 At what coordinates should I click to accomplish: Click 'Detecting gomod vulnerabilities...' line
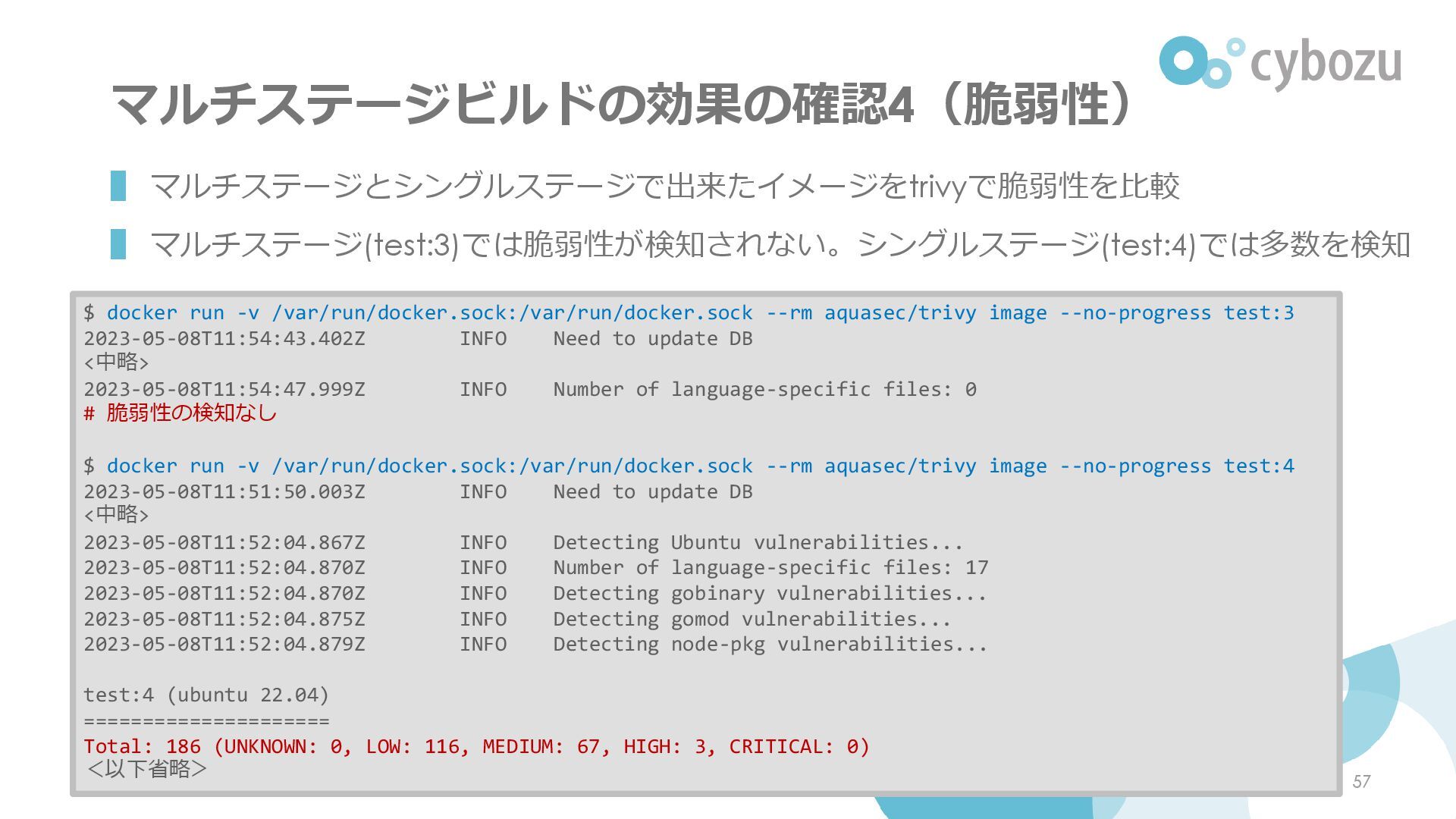coord(517,619)
